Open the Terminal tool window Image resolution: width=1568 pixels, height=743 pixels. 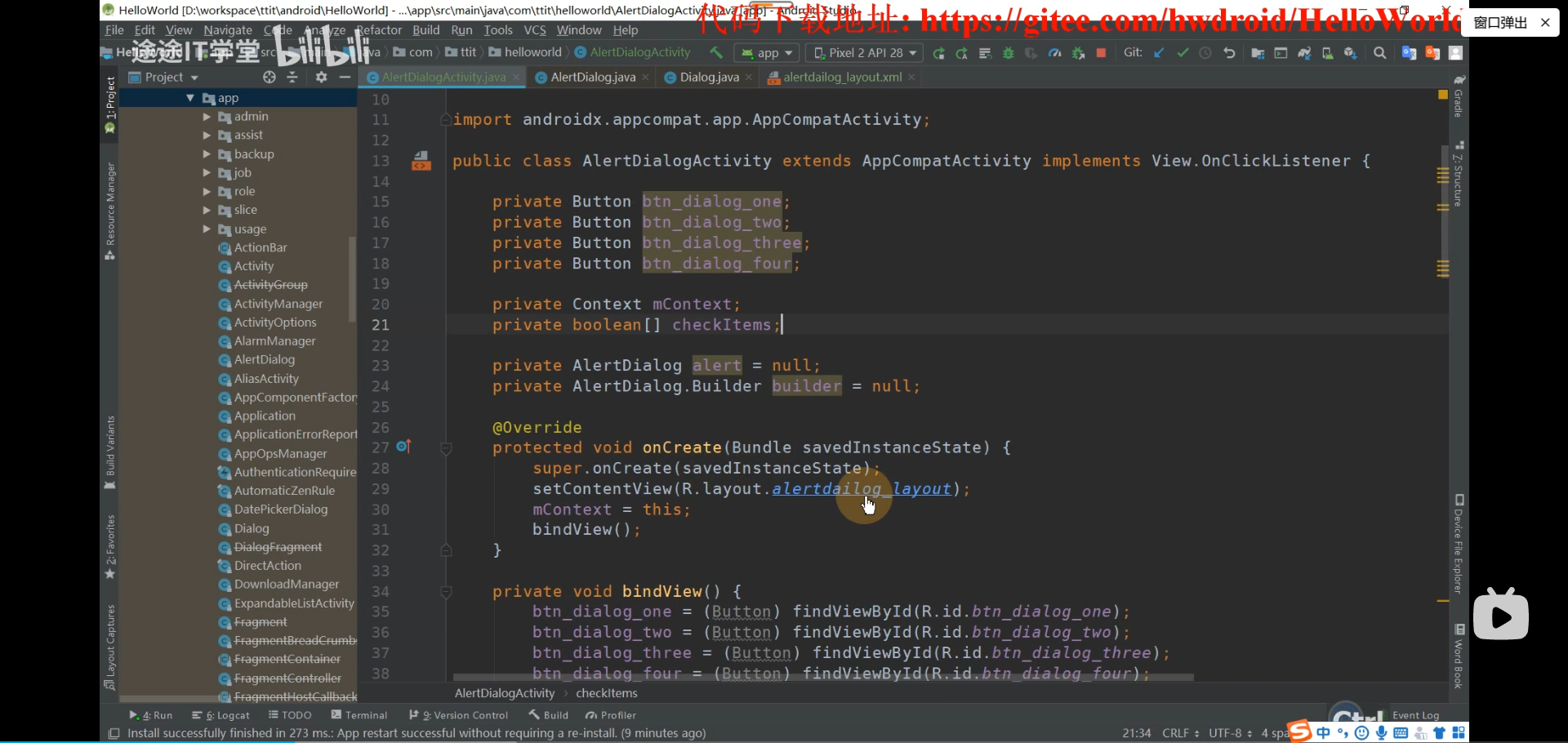point(359,715)
